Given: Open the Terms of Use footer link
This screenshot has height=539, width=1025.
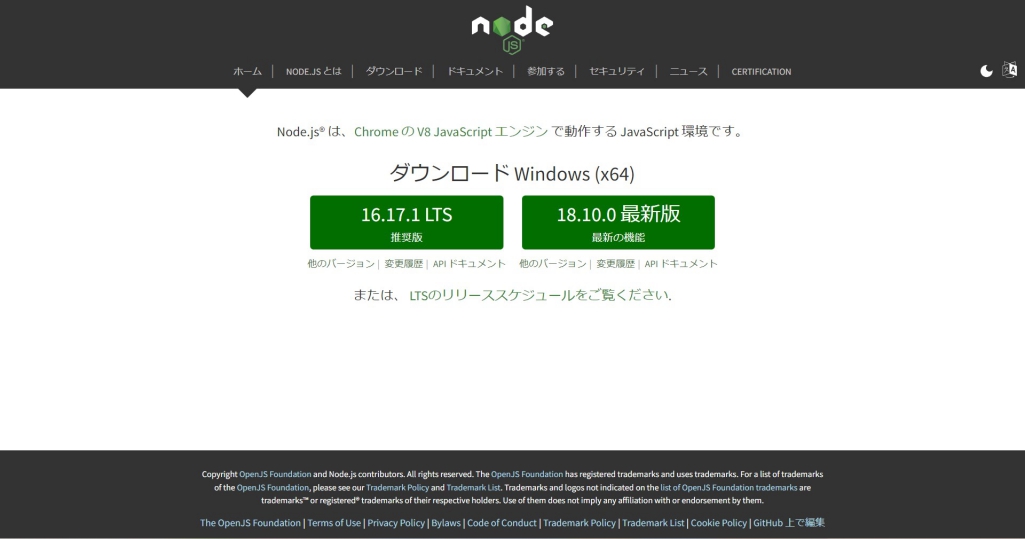Looking at the screenshot, I should point(334,523).
